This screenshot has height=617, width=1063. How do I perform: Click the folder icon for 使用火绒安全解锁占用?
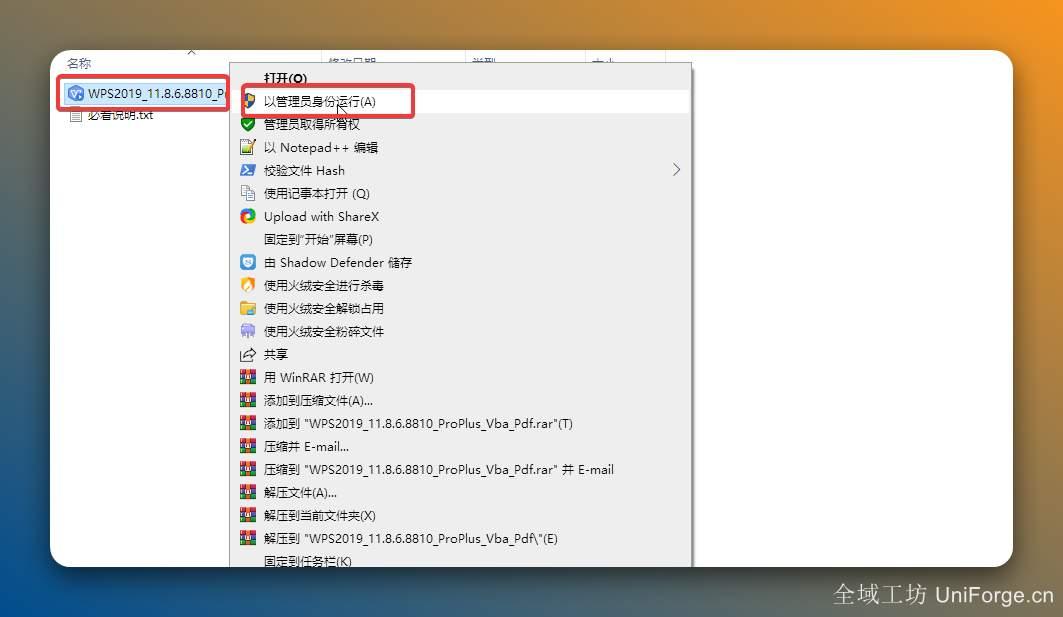pyautogui.click(x=248, y=308)
